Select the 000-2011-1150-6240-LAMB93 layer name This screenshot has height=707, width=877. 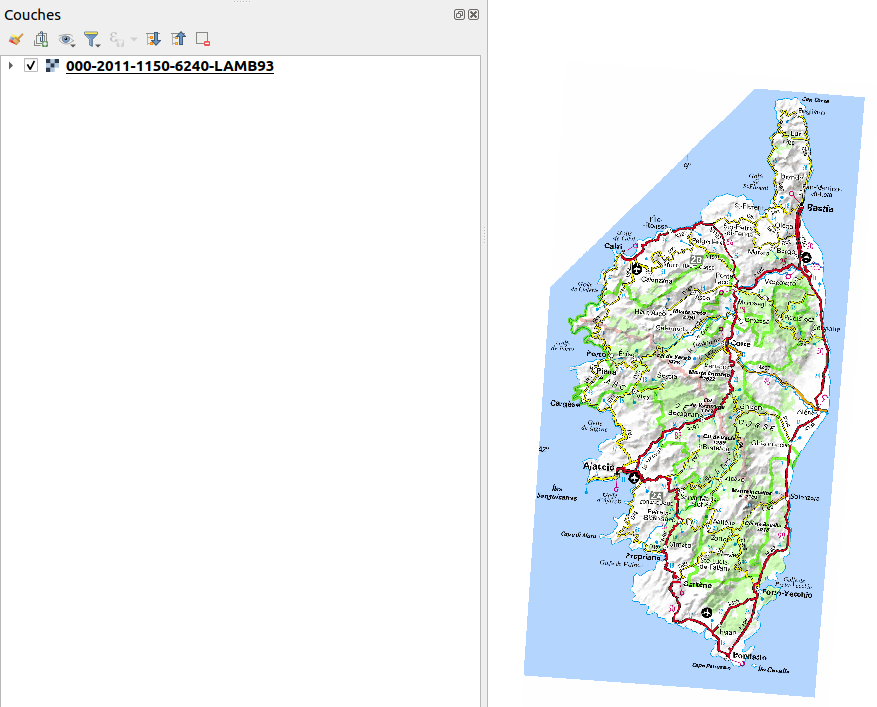tap(169, 66)
